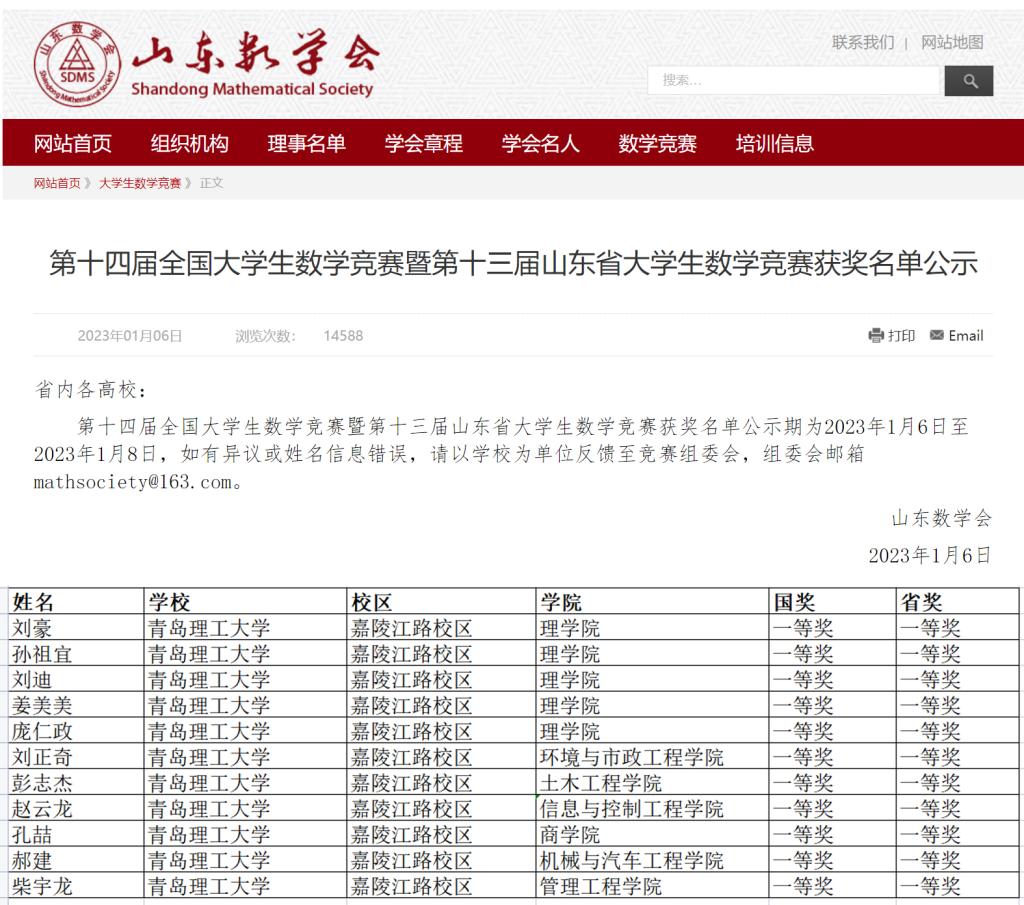The image size is (1024, 905).
Task: Click the 联系我们 link
Action: (863, 42)
